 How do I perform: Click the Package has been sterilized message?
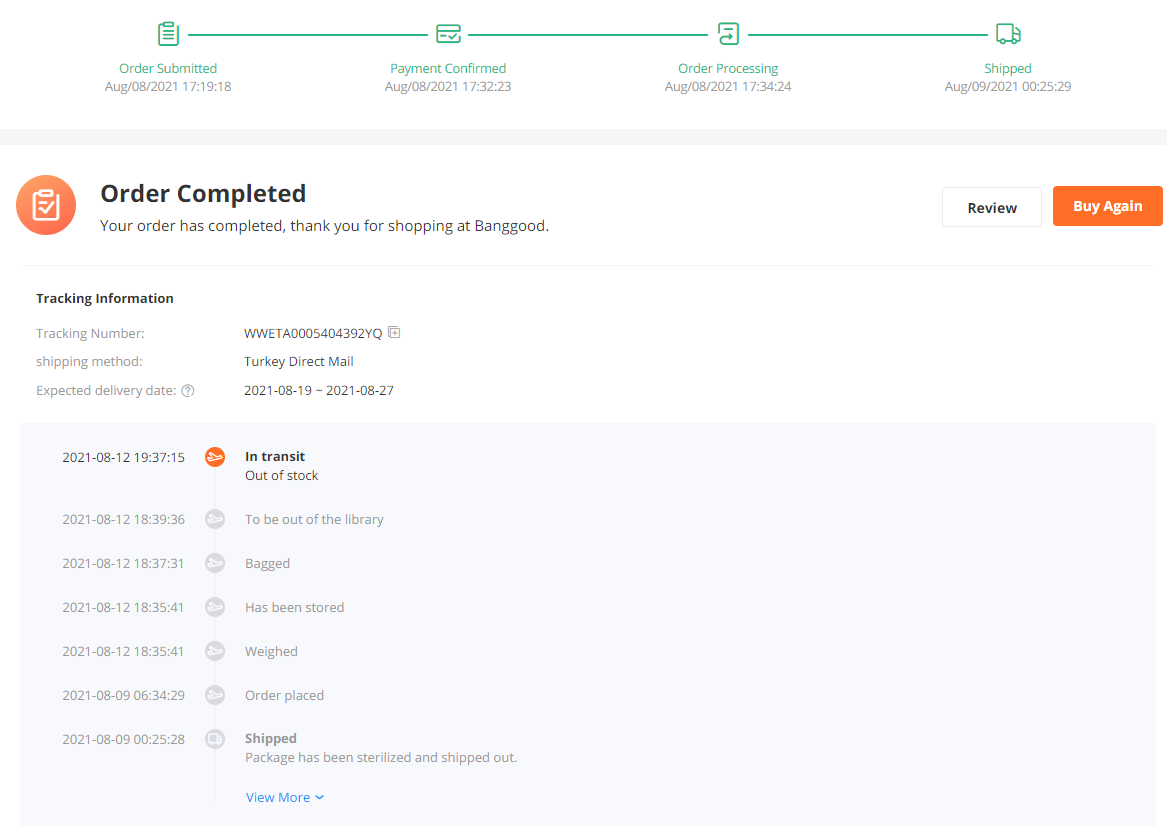381,758
